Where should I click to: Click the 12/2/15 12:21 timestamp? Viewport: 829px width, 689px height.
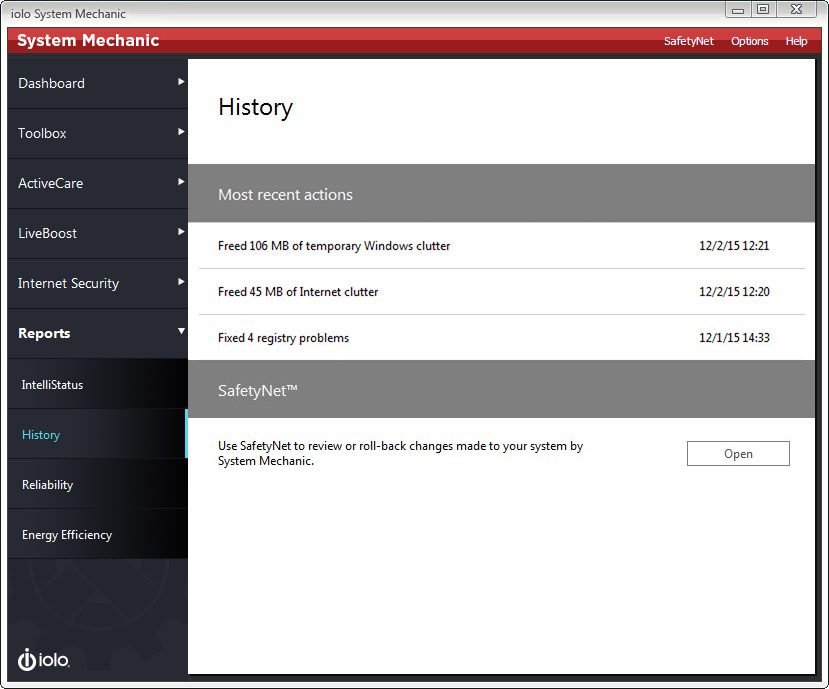coord(734,246)
